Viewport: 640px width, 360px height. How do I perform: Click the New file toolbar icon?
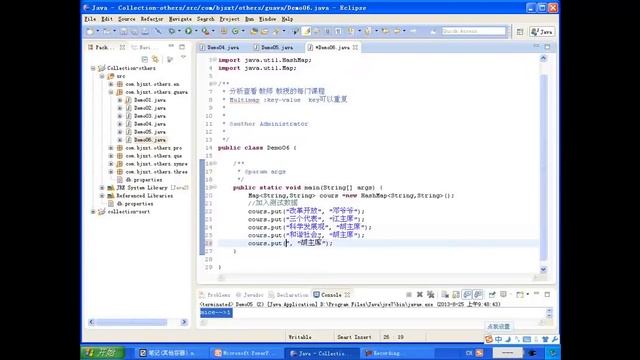point(90,31)
